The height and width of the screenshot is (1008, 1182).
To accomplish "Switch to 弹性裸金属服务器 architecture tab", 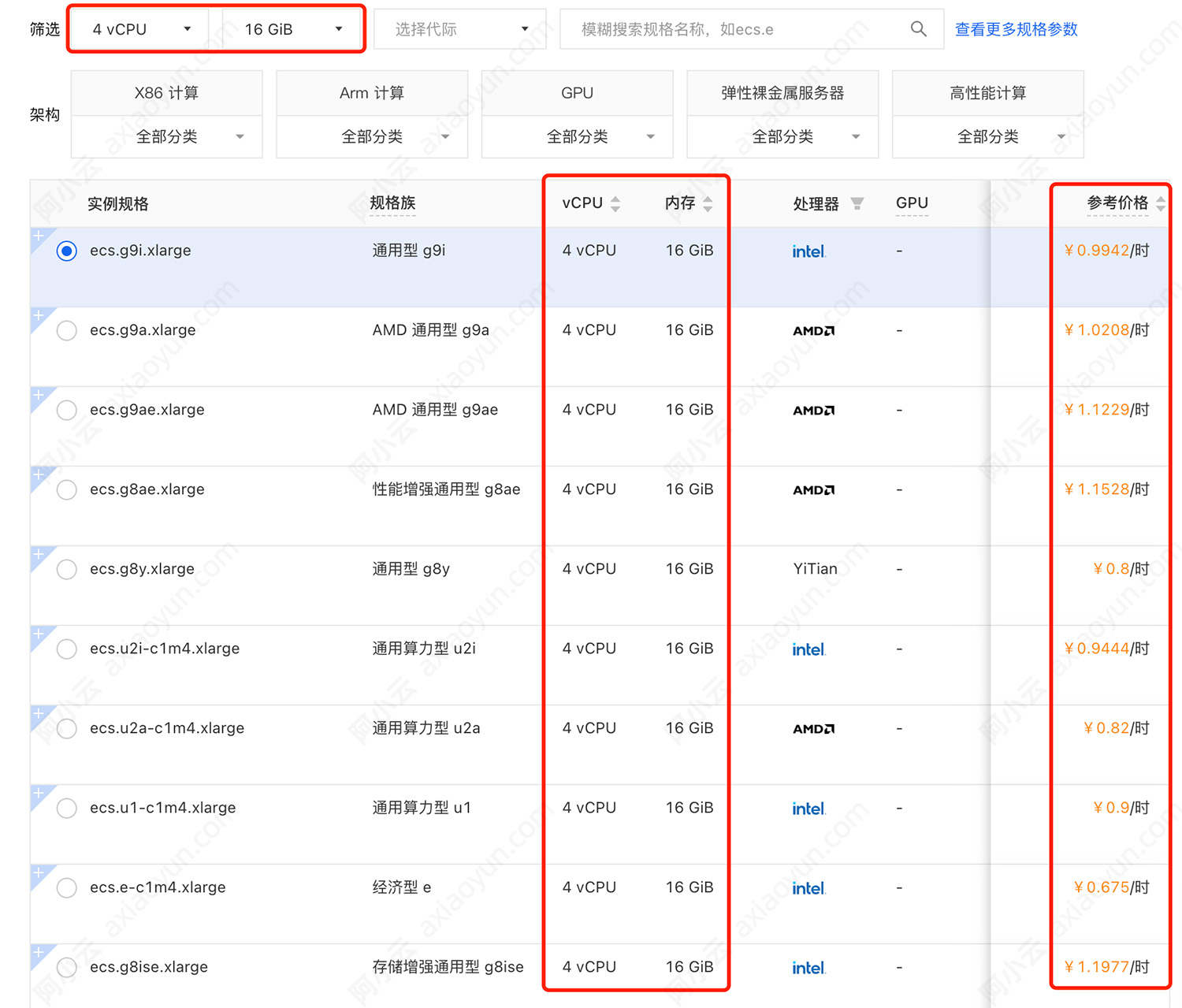I will [x=782, y=93].
